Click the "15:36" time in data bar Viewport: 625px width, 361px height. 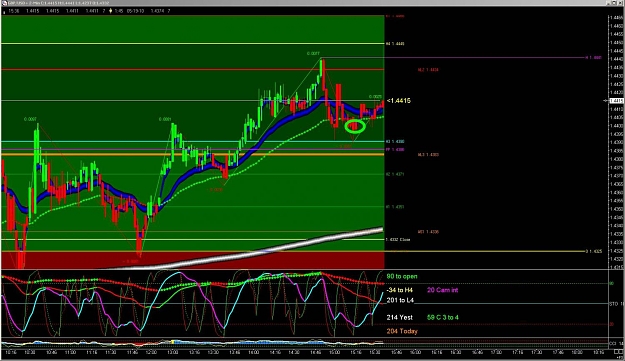(14, 11)
